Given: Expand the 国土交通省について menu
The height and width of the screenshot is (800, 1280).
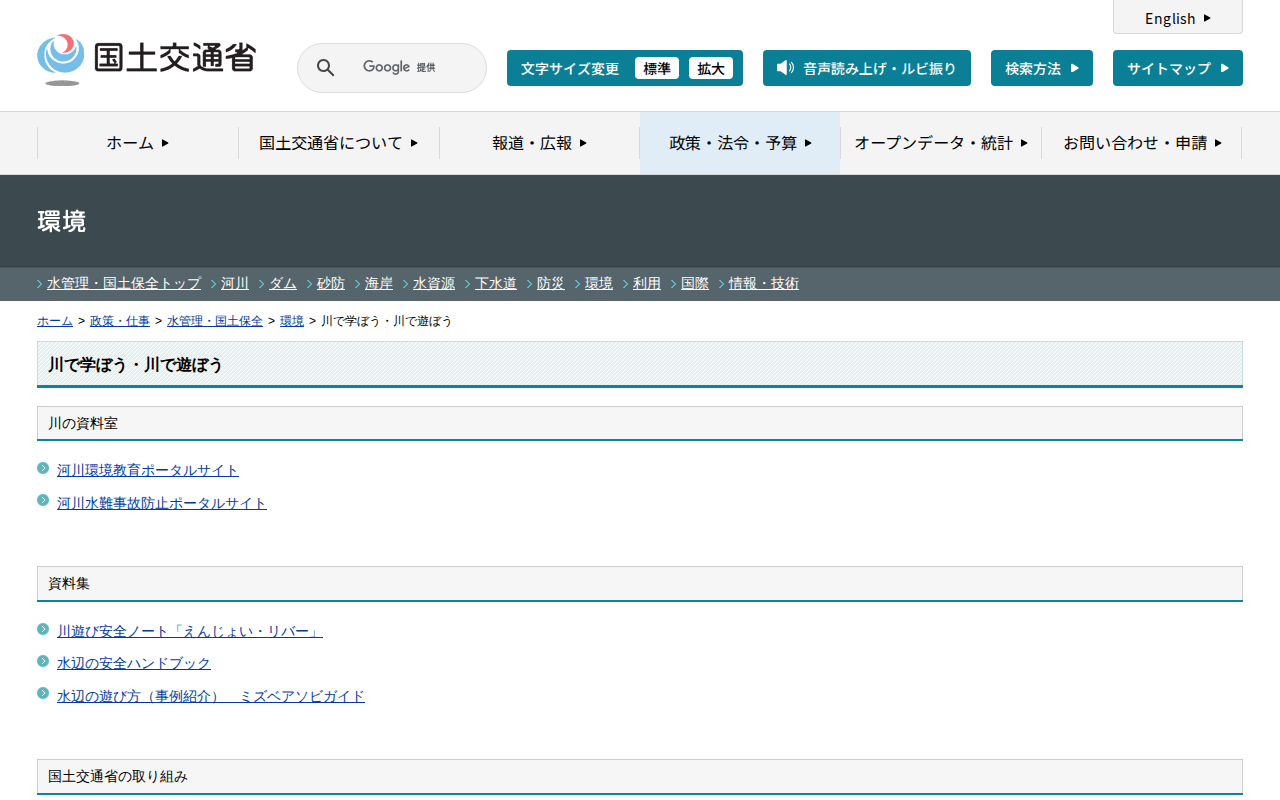Looking at the screenshot, I should pos(338,143).
